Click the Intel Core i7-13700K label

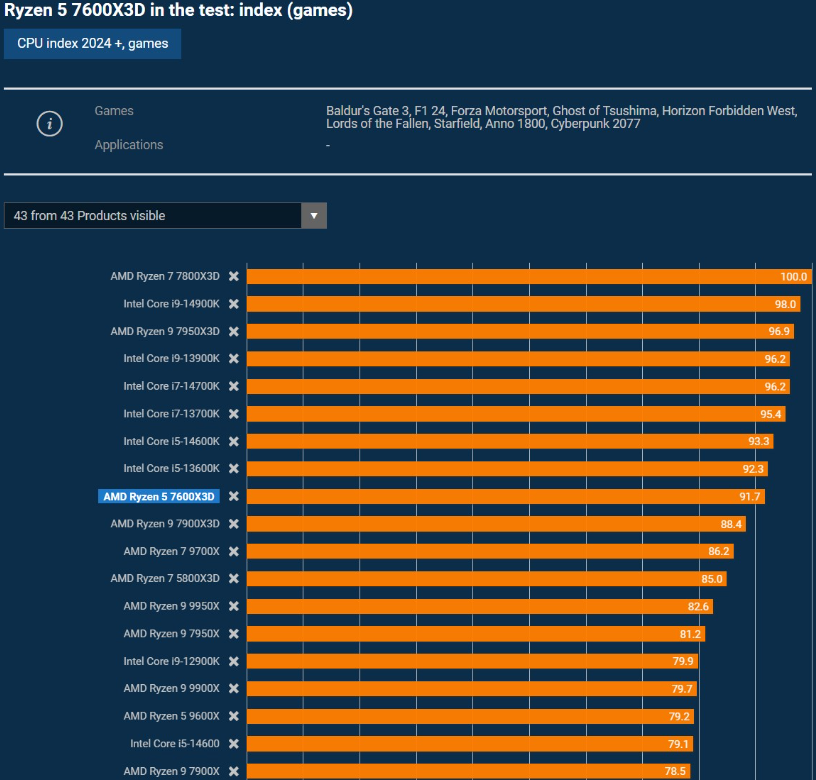(171, 414)
